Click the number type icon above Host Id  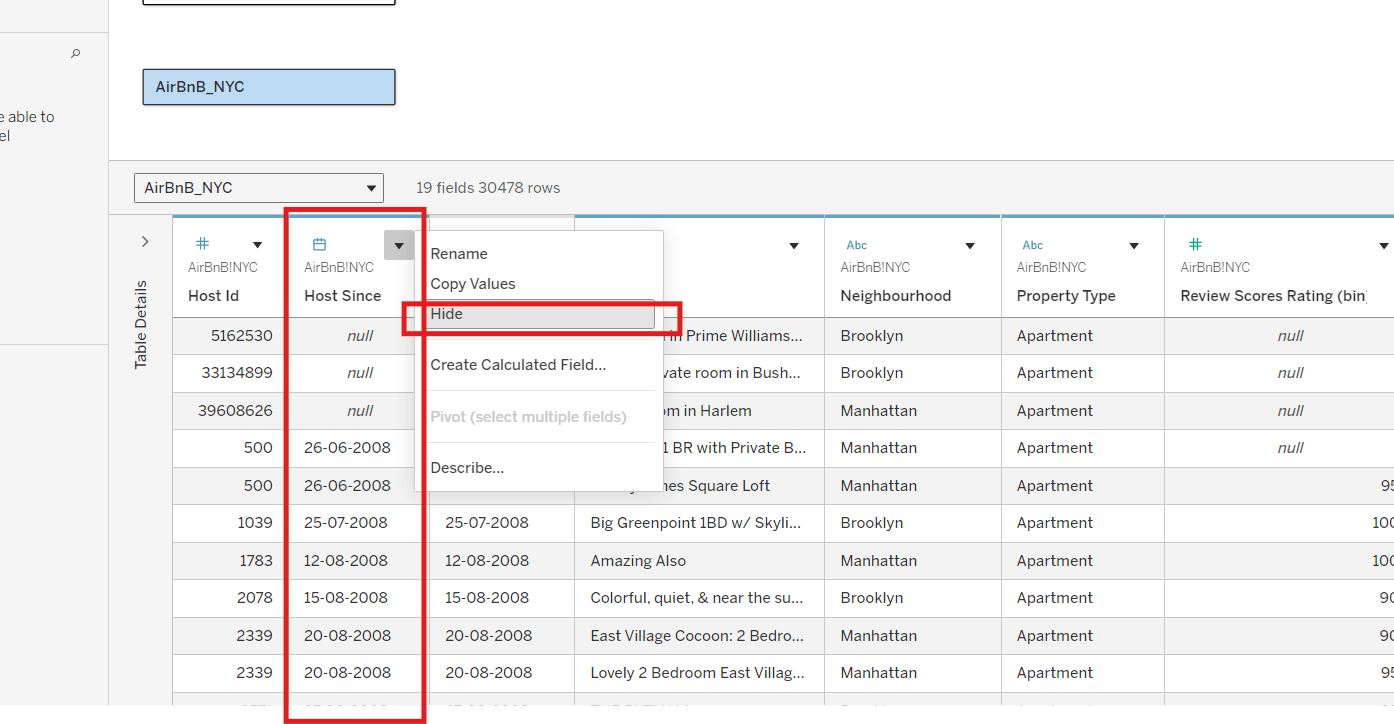(x=202, y=244)
